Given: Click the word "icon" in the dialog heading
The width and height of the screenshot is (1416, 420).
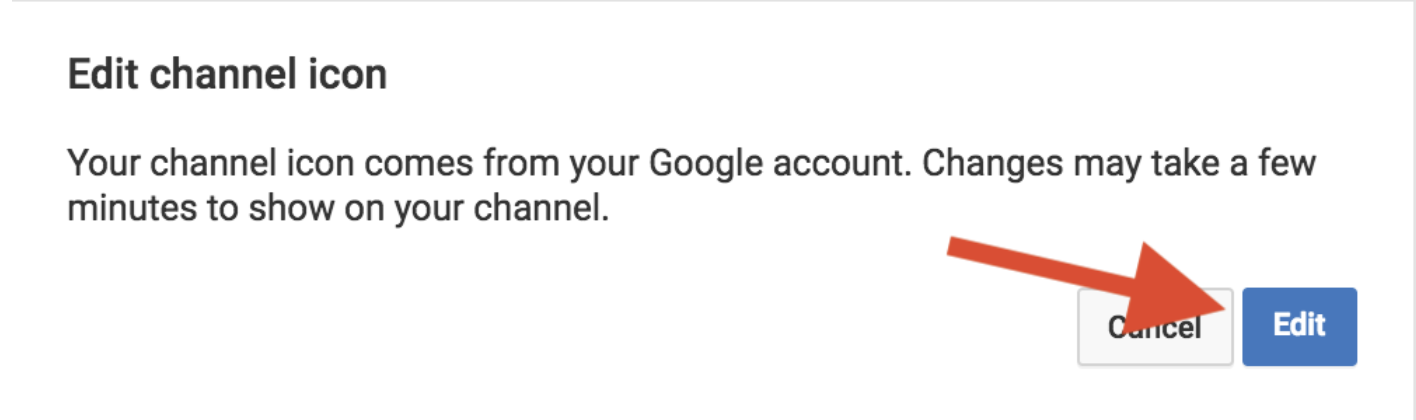Looking at the screenshot, I should (x=343, y=76).
